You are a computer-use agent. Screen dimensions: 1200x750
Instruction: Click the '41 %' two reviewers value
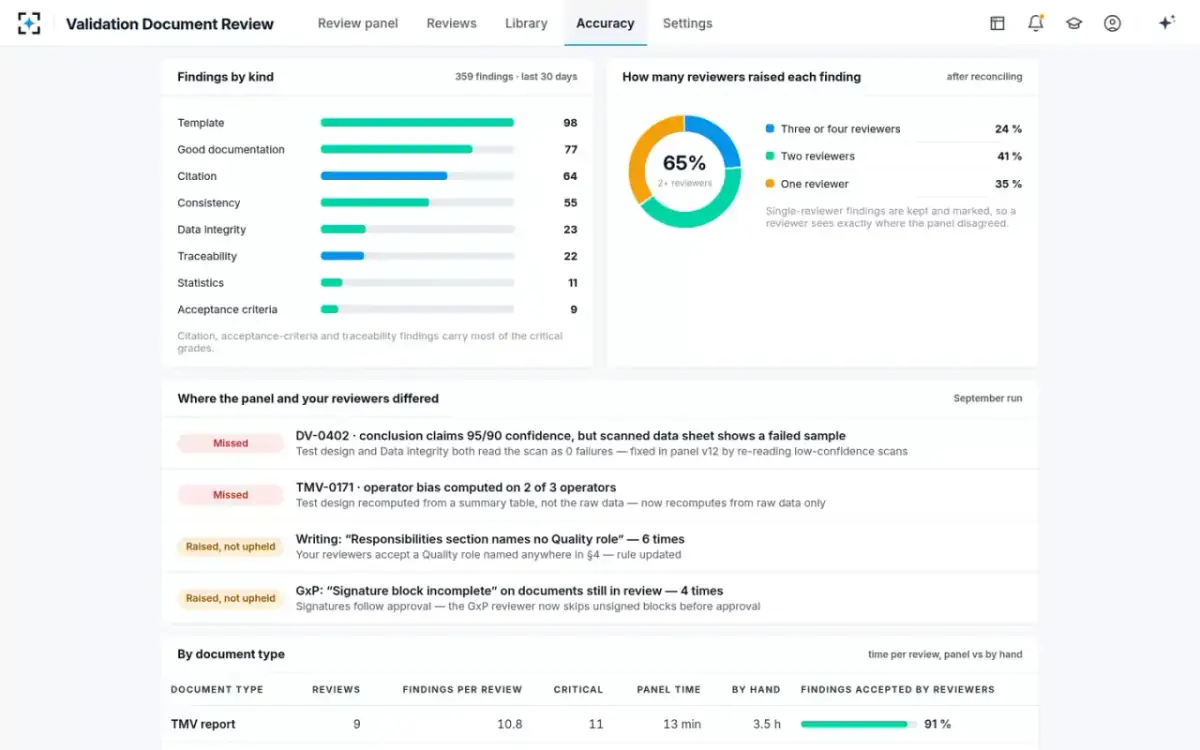pyautogui.click(x=1009, y=156)
